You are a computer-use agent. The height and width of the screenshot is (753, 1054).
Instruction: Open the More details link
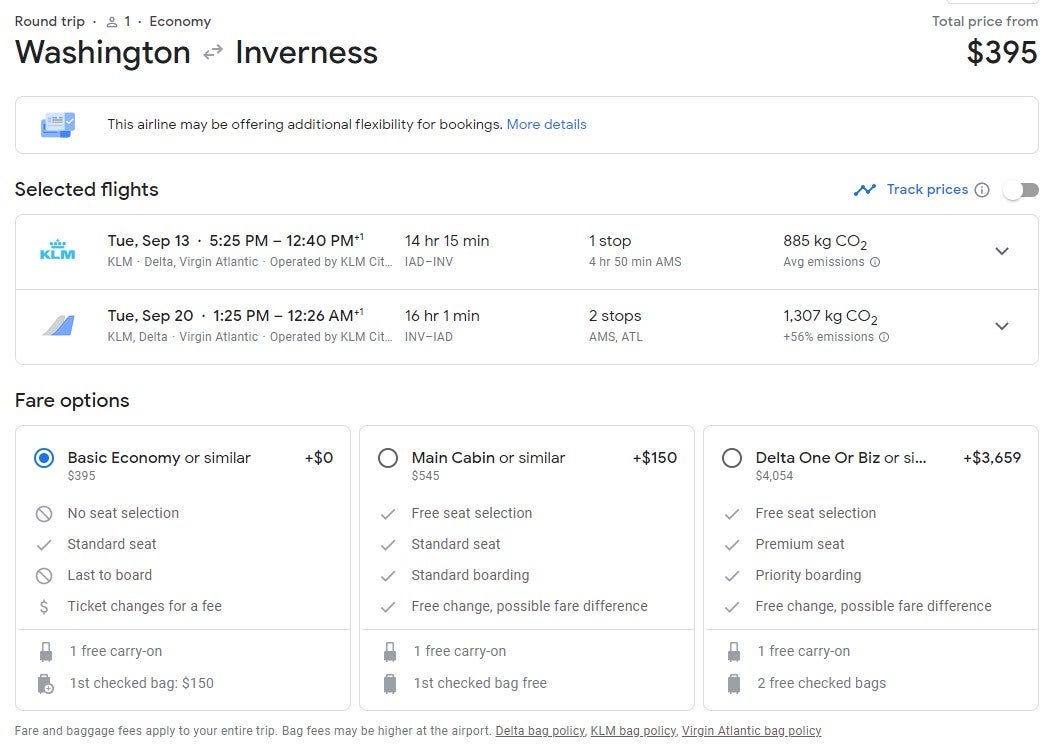(x=546, y=125)
